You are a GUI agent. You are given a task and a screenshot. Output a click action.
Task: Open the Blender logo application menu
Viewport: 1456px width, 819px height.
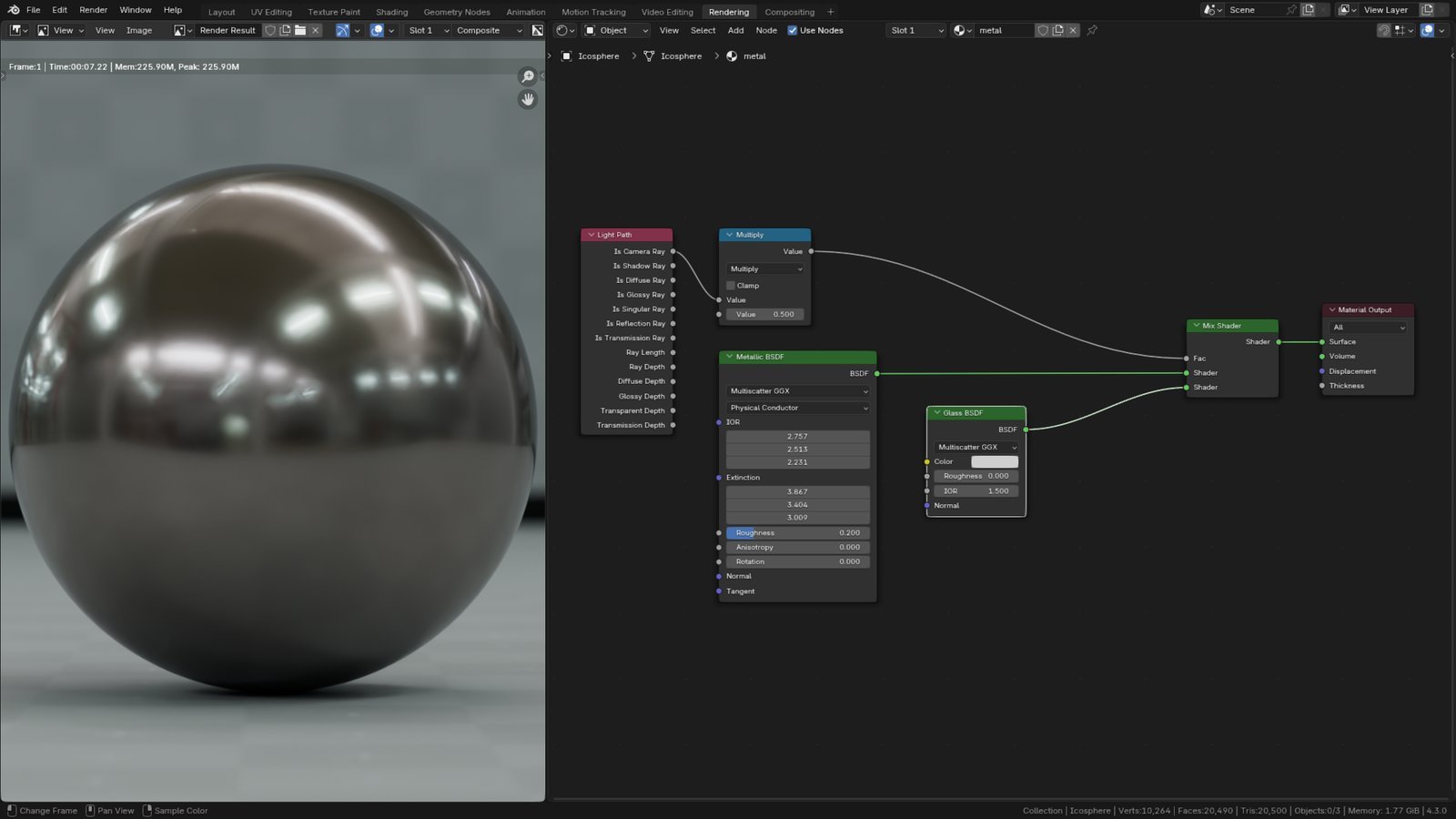point(14,10)
